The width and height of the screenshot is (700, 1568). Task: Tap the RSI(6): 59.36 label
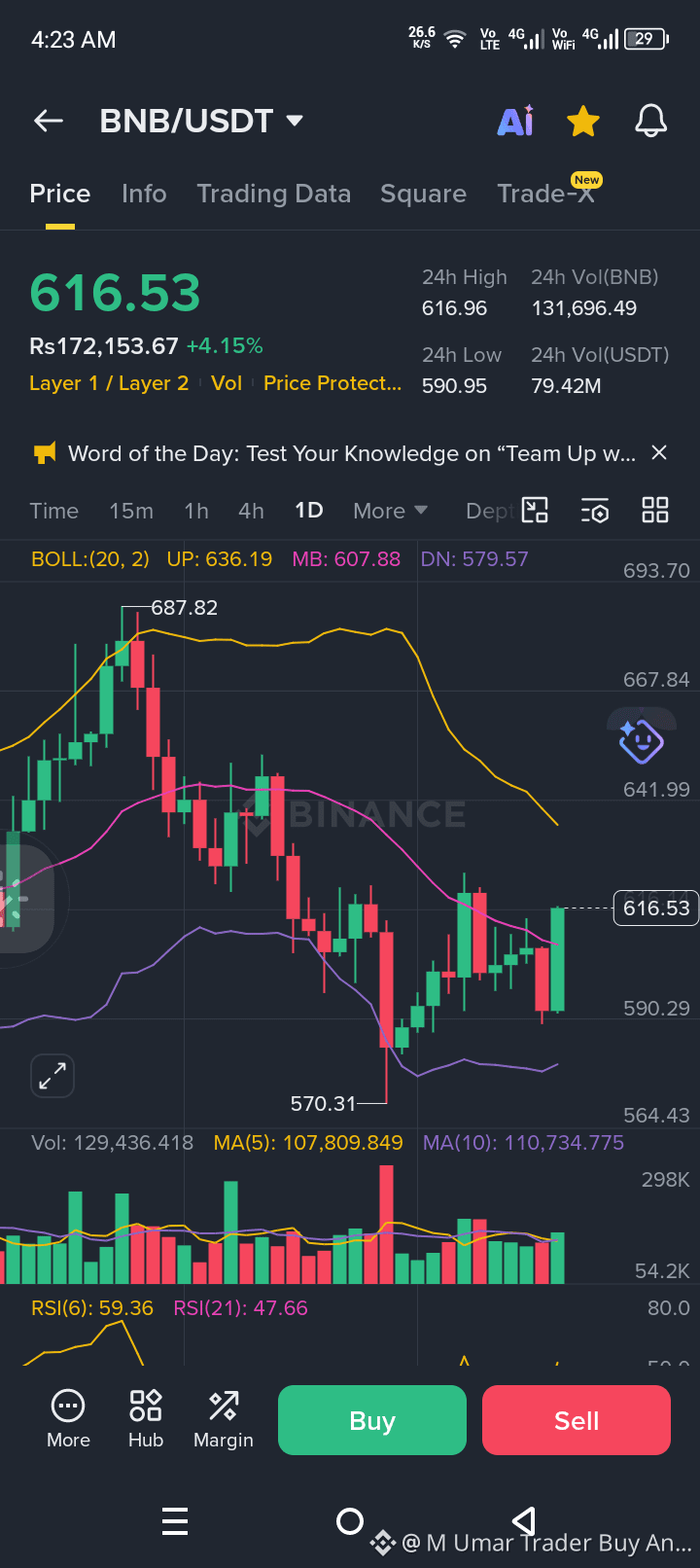(x=92, y=1308)
